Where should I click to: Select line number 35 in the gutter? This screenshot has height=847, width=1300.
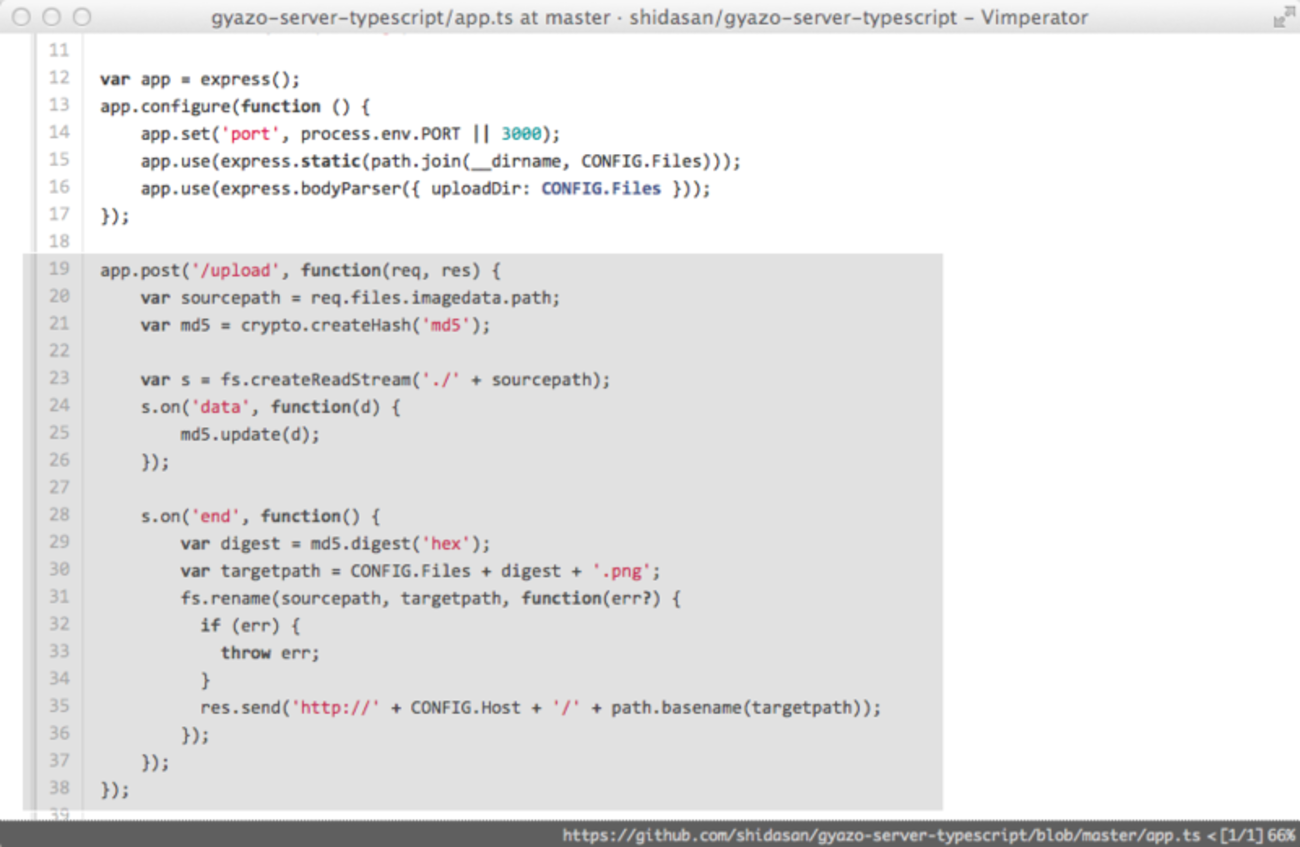[x=59, y=706]
